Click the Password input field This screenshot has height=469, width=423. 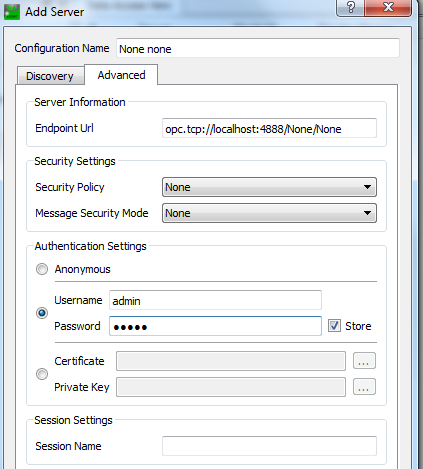215,326
